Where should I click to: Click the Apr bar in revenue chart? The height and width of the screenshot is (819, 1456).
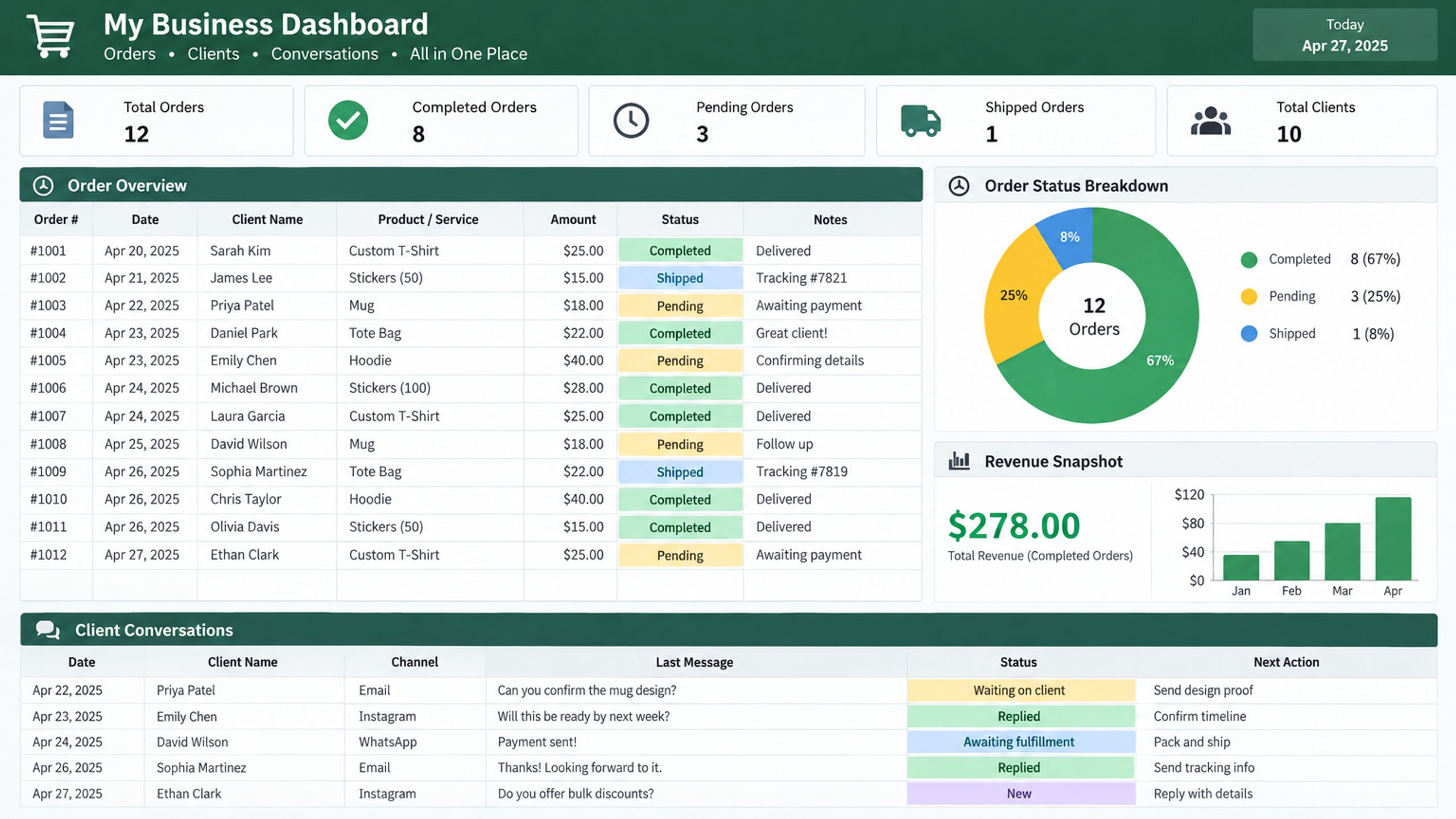1393,539
